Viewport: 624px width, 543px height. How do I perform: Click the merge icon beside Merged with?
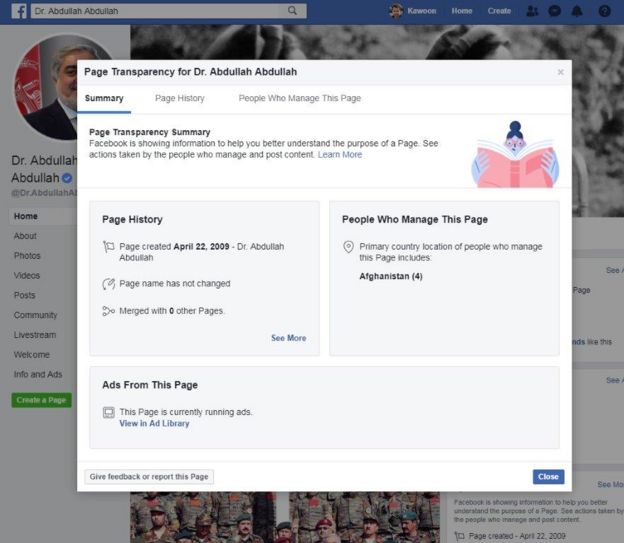(x=108, y=311)
